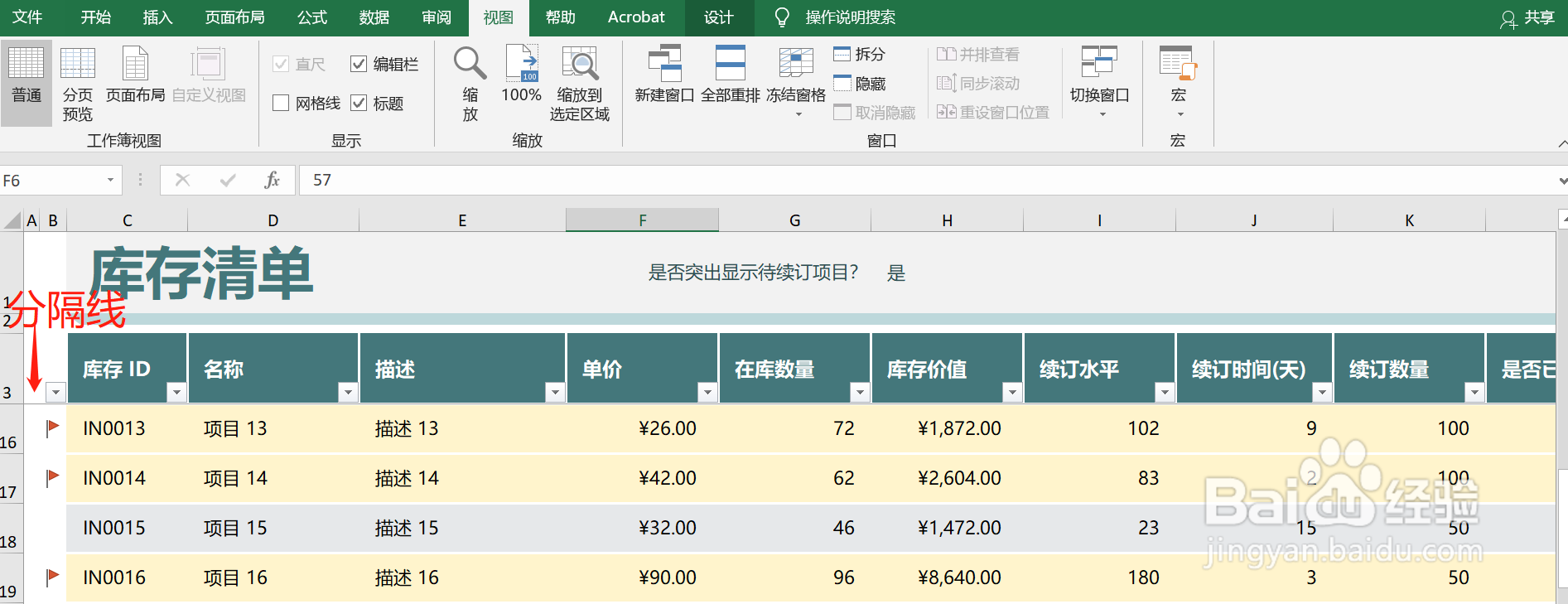Switch to the 公式 ribbon tab
The height and width of the screenshot is (604, 1568).
pos(312,17)
